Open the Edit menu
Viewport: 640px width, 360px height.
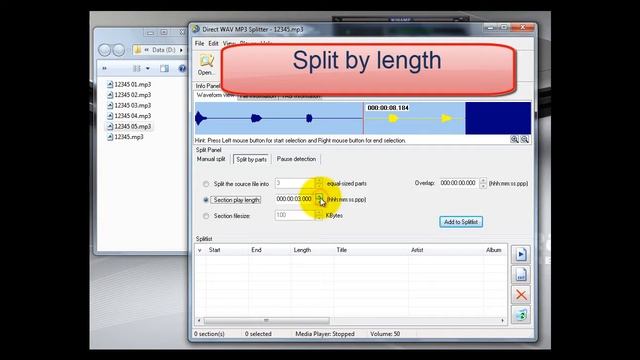pyautogui.click(x=213, y=43)
